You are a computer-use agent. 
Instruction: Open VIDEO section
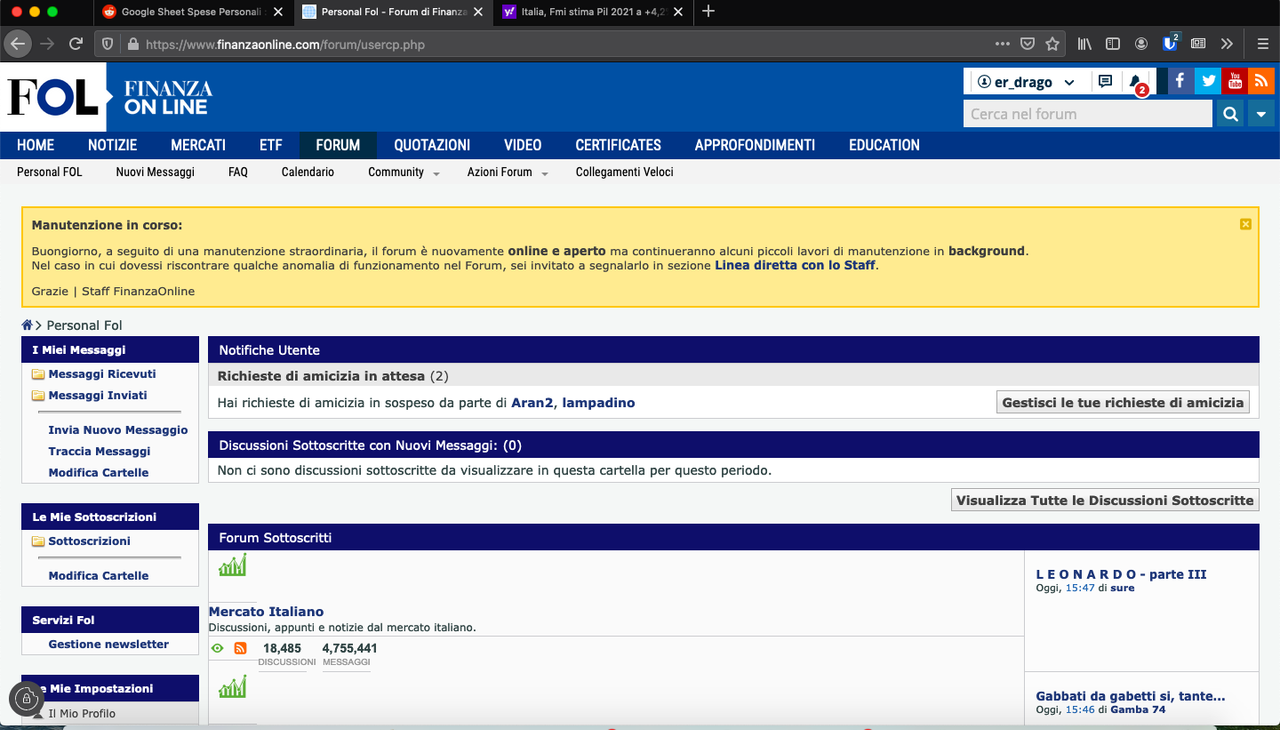click(523, 145)
